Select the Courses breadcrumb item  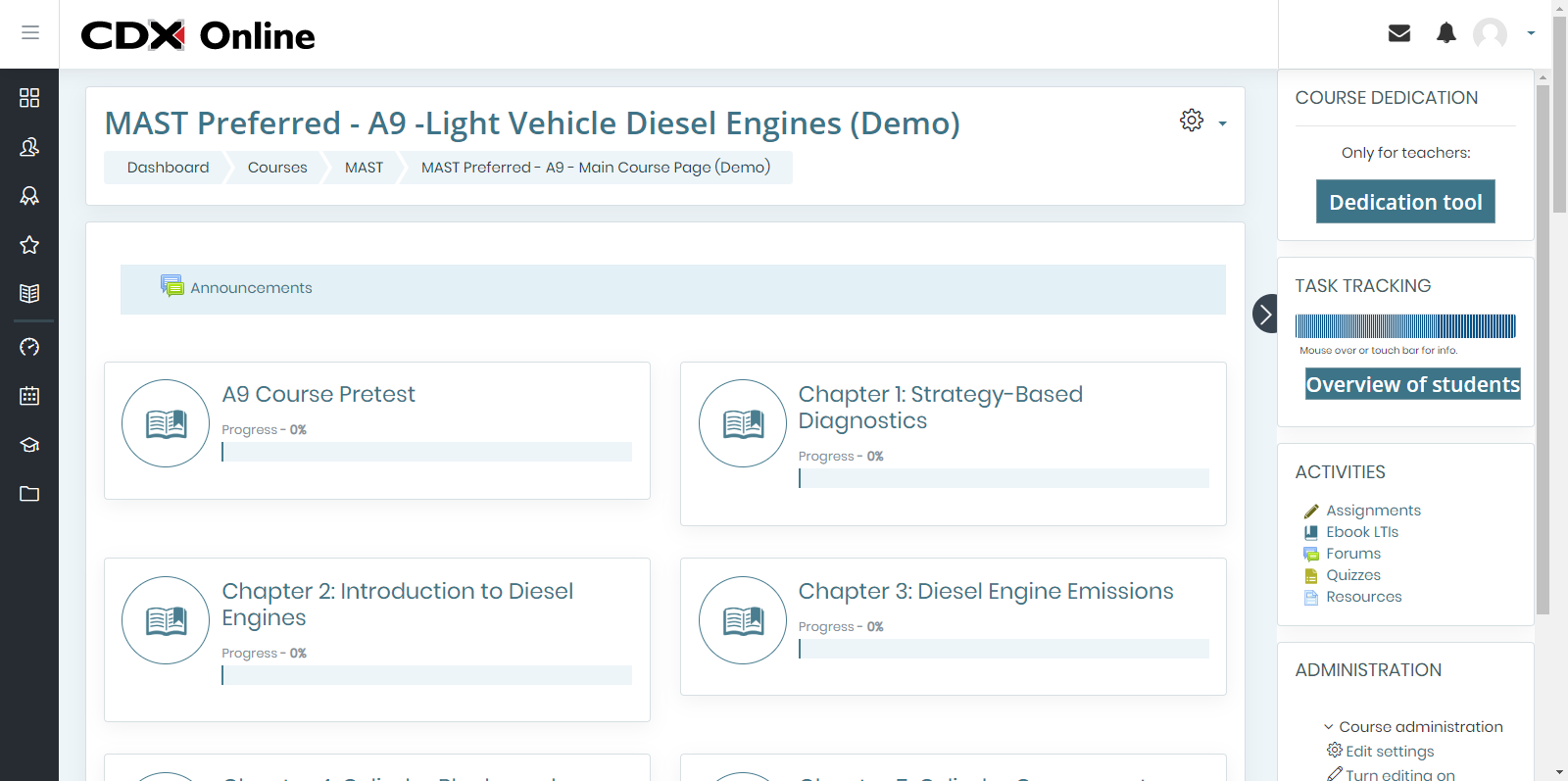277,168
